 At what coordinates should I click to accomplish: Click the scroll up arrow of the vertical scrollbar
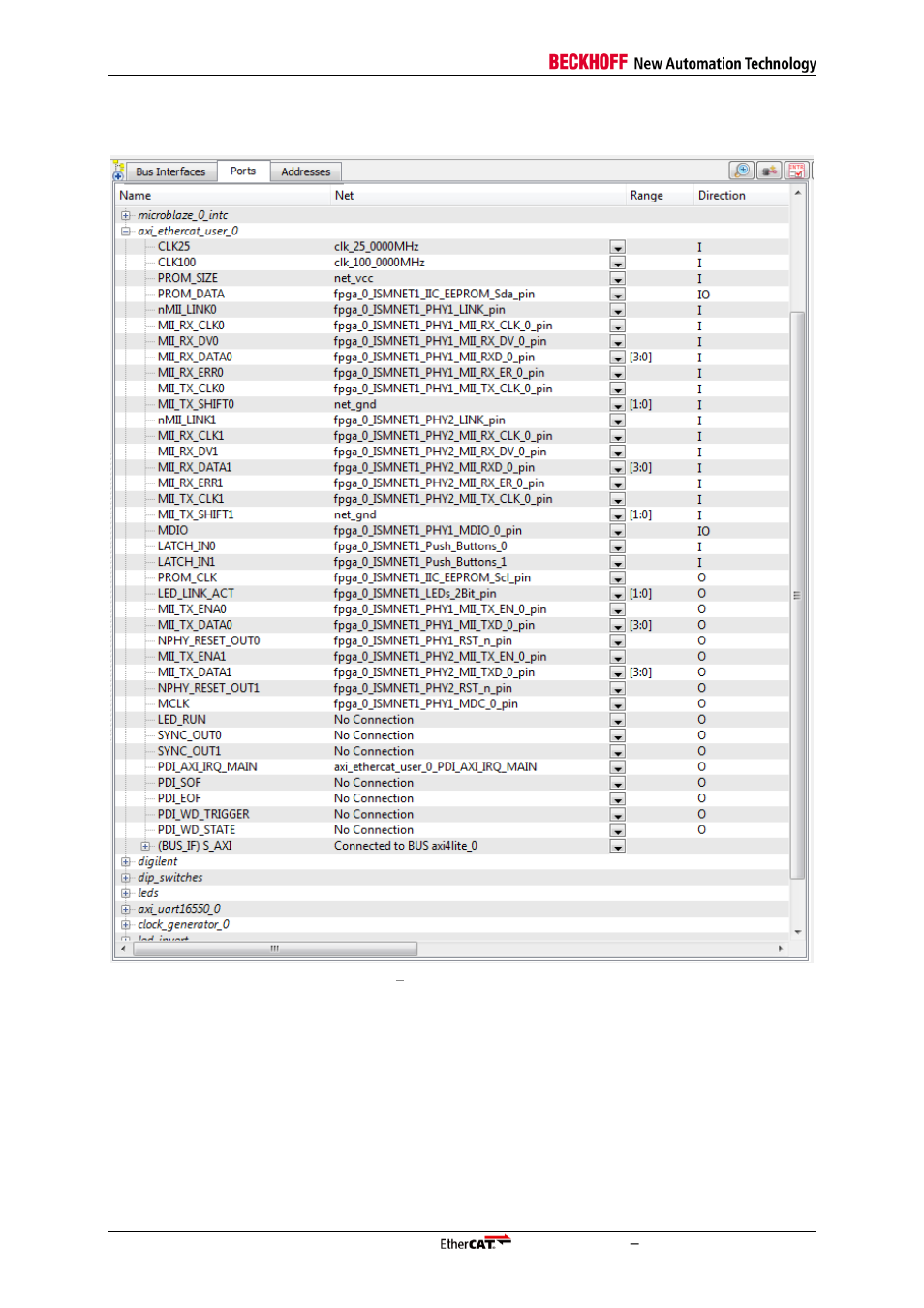pyautogui.click(x=798, y=193)
